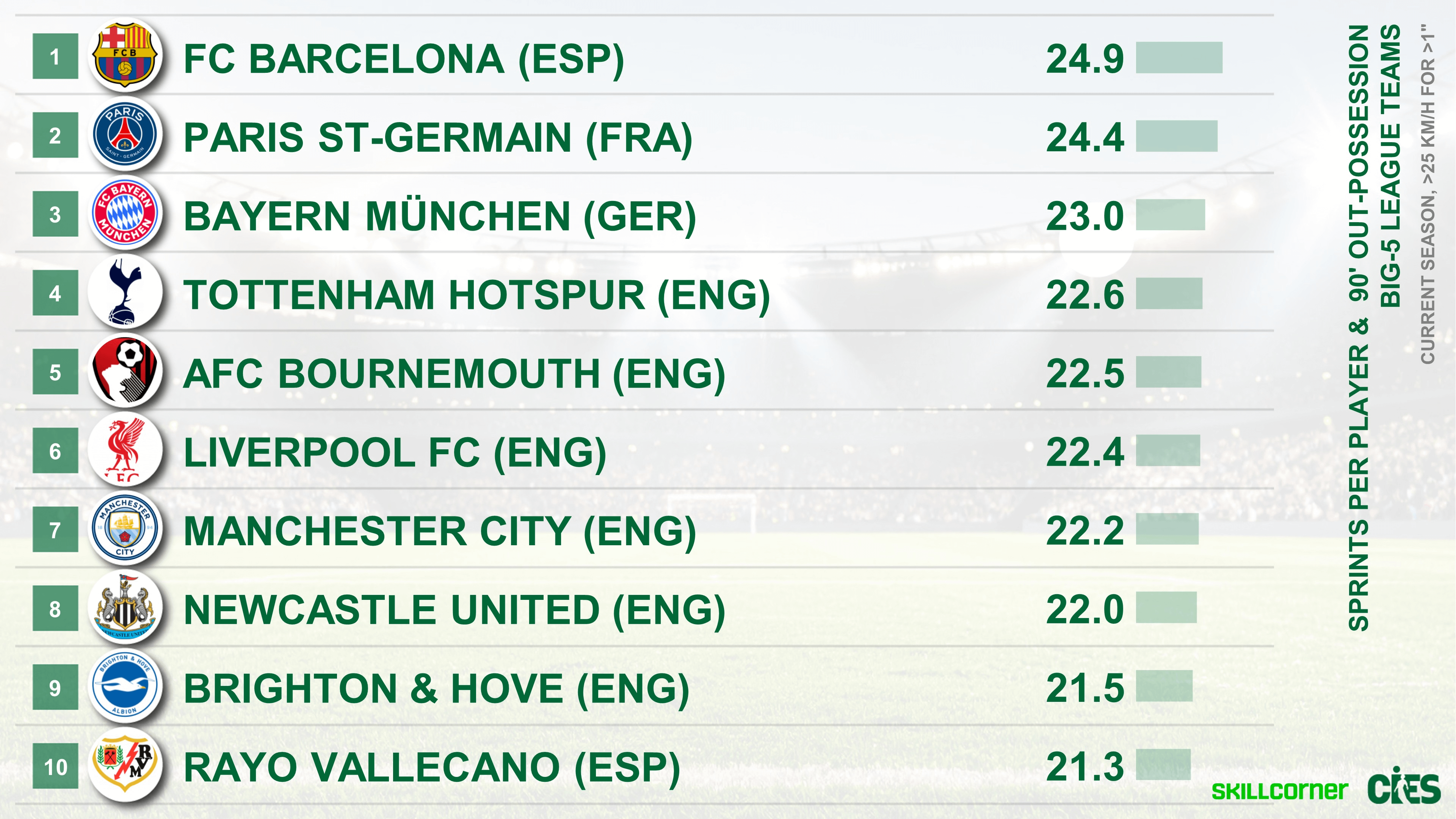Click the Rayo Vallecano club crest

[125, 766]
